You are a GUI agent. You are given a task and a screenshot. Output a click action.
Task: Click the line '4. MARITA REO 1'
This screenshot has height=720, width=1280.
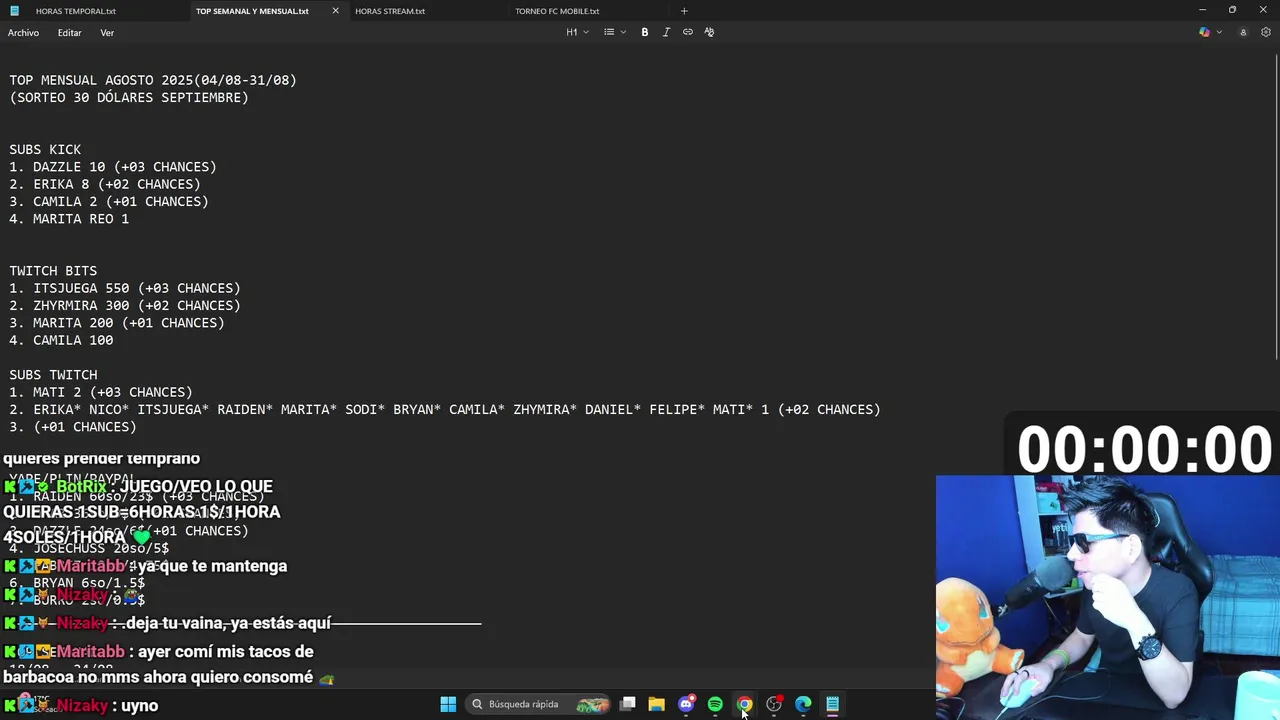click(x=69, y=219)
